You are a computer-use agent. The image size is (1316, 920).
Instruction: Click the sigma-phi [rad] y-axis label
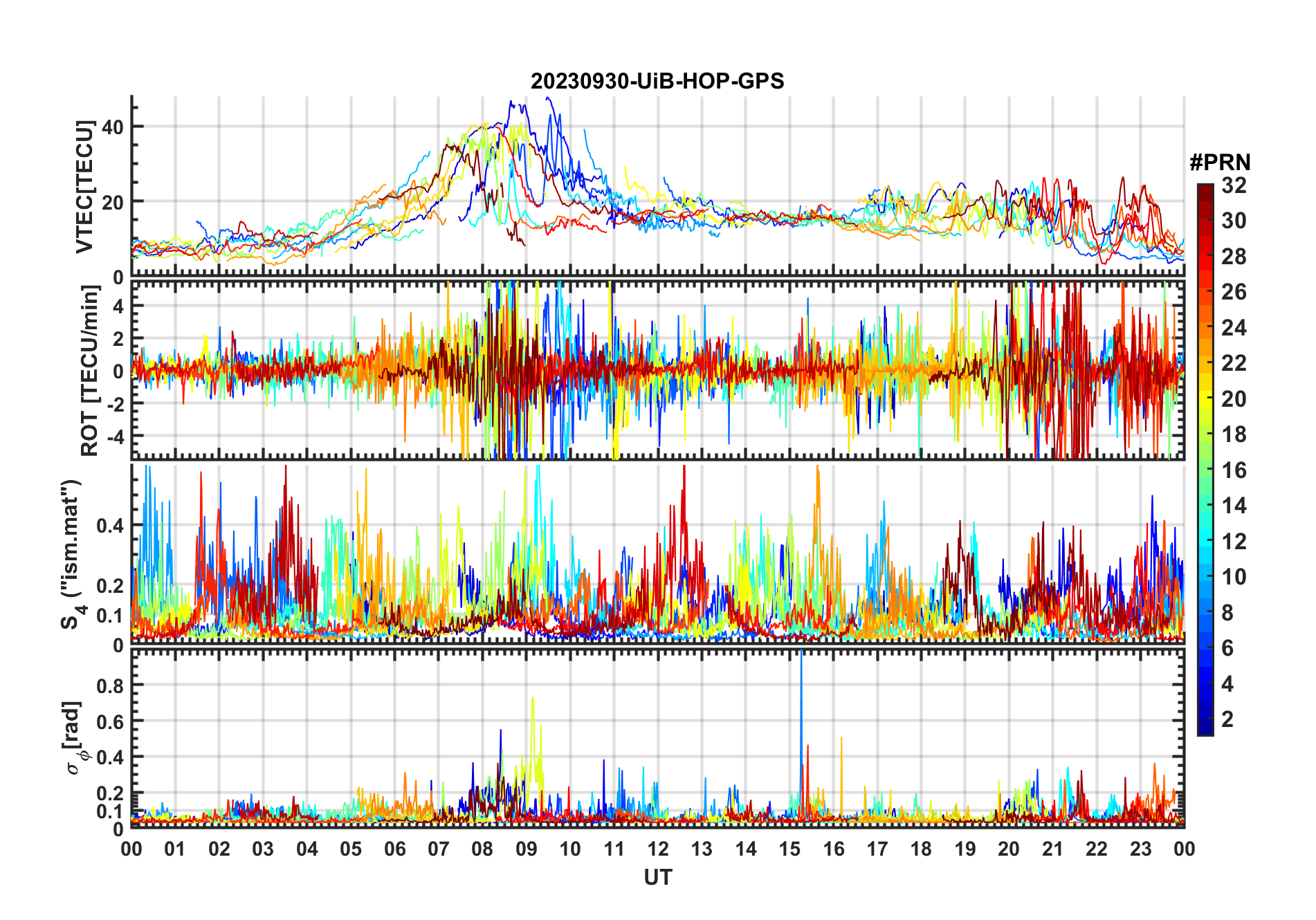(x=75, y=738)
